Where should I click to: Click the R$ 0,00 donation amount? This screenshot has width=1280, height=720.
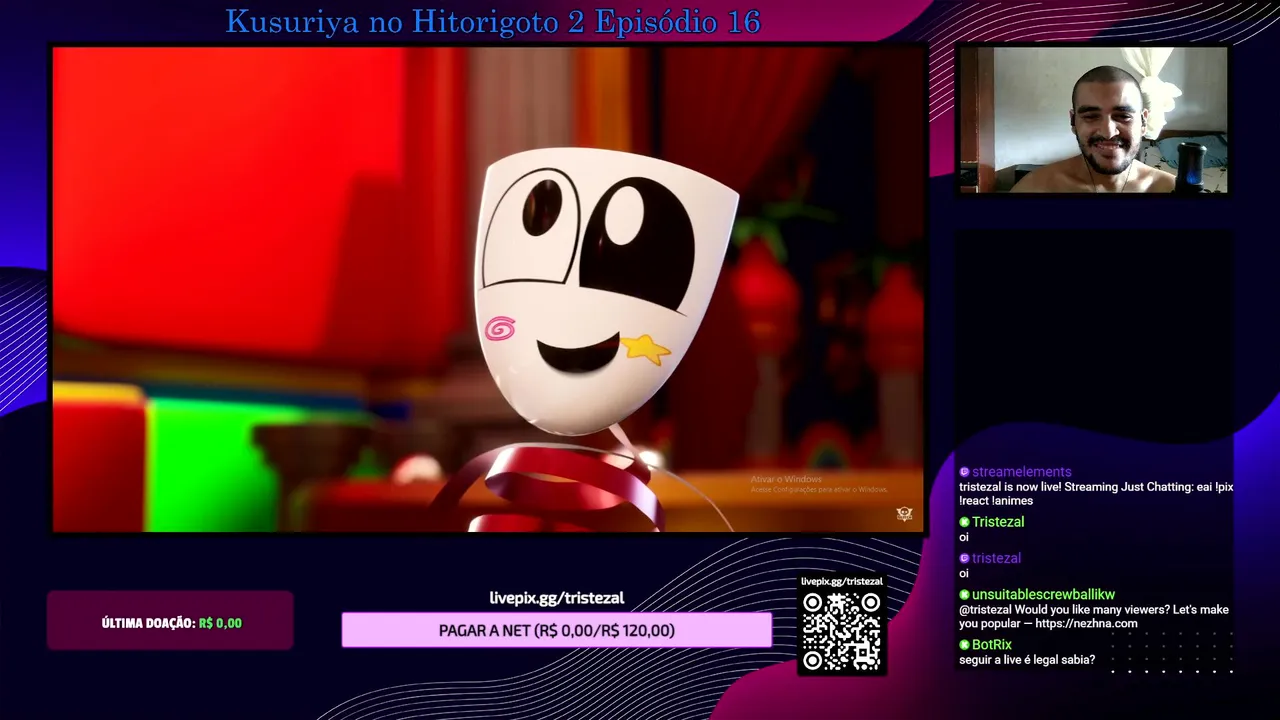click(220, 623)
